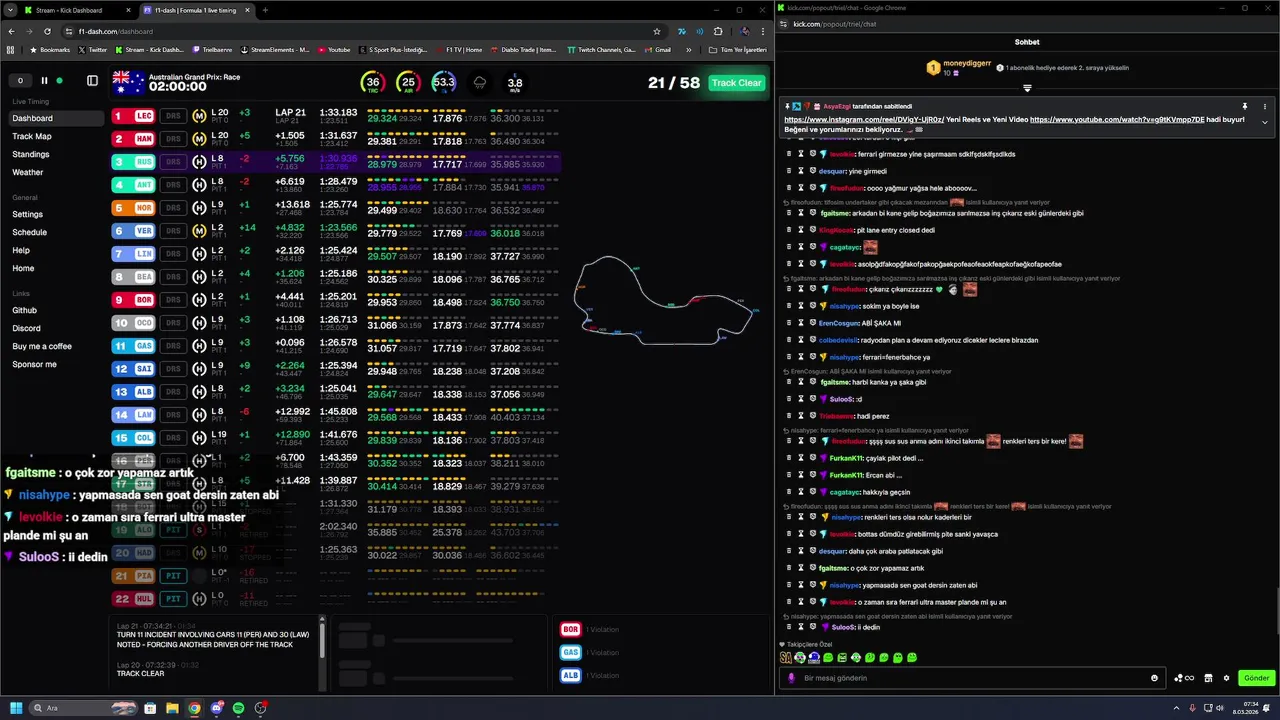This screenshot has width=1280, height=720.
Task: Follow the Github link in sidebar
Action: (x=25, y=310)
